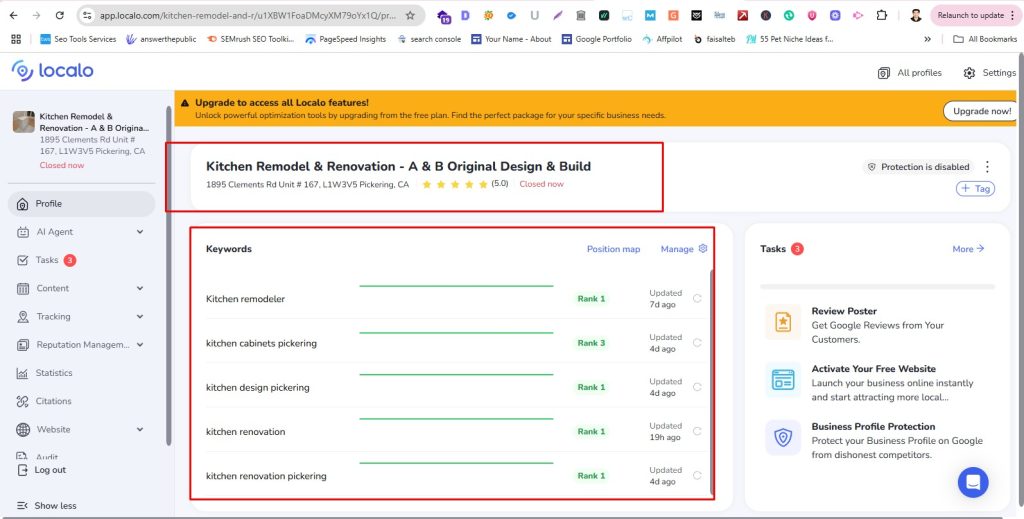Click AI Agent robot icon
This screenshot has width=1024, height=519.
(23, 232)
